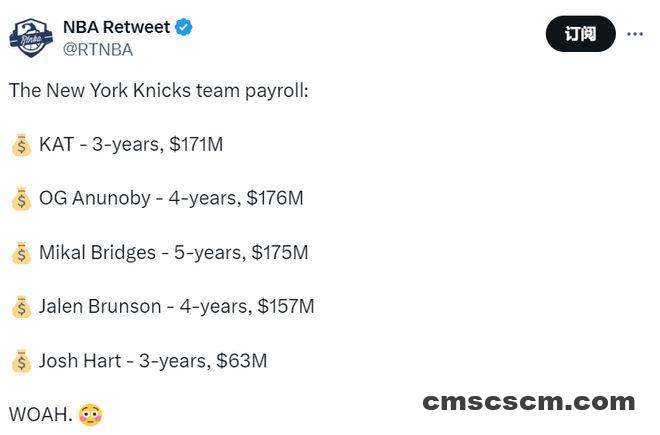This screenshot has height=435, width=660.
Task: Select the Mikal Bridges 5-years $175M line
Action: coord(174,253)
